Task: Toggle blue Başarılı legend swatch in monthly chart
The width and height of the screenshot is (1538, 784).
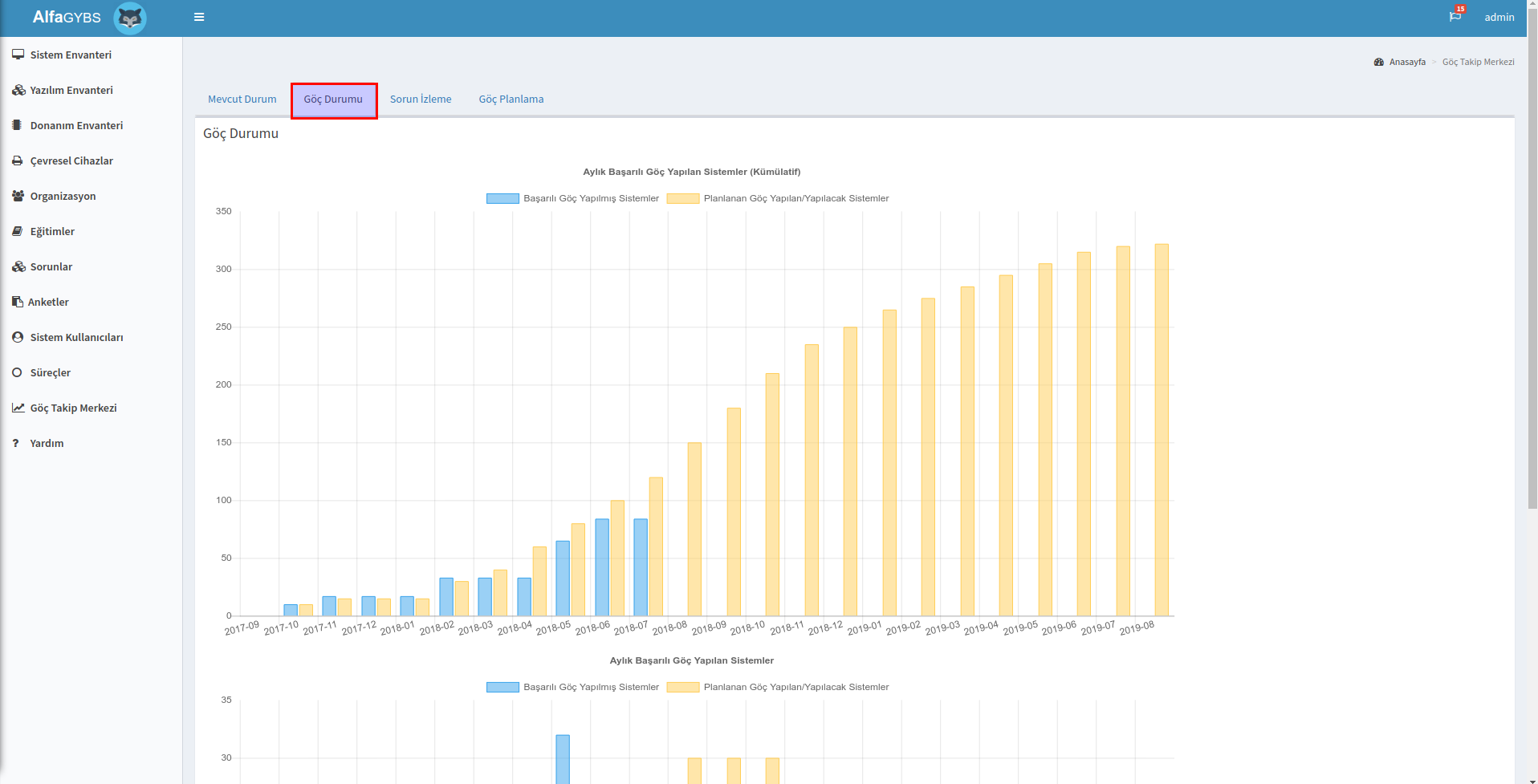Action: pyautogui.click(x=502, y=687)
